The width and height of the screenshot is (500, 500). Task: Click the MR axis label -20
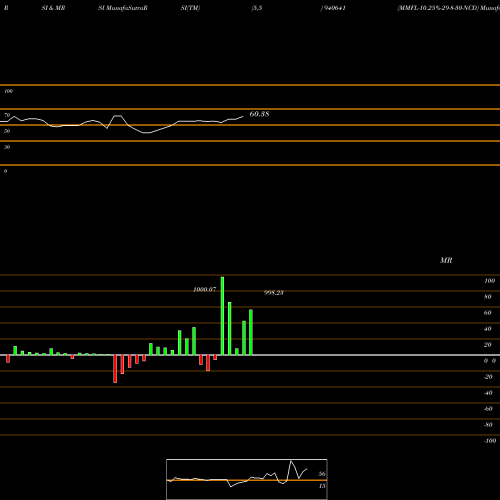click(488, 377)
